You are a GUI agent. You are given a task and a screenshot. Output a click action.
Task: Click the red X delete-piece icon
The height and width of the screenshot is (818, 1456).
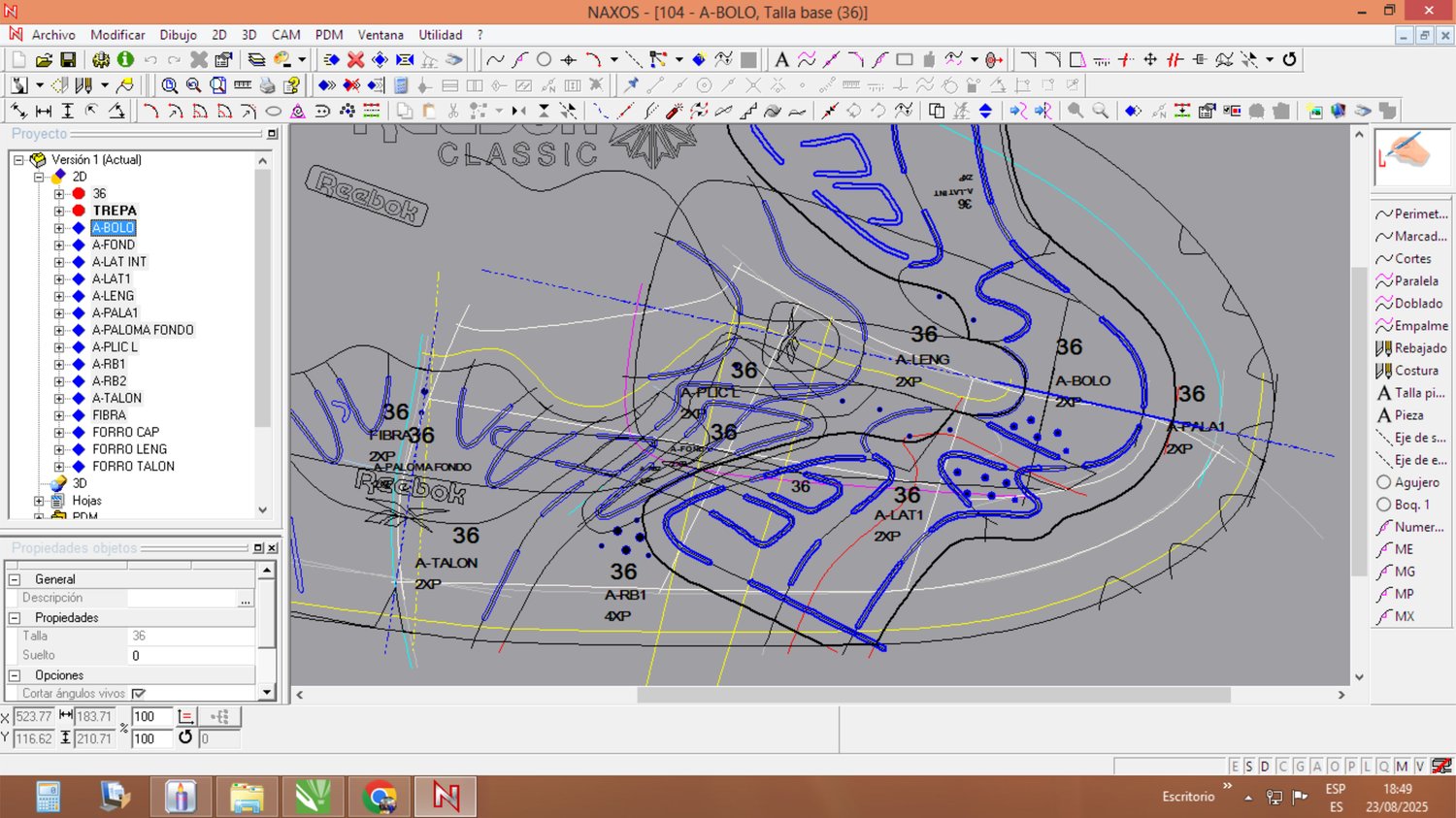click(x=355, y=60)
